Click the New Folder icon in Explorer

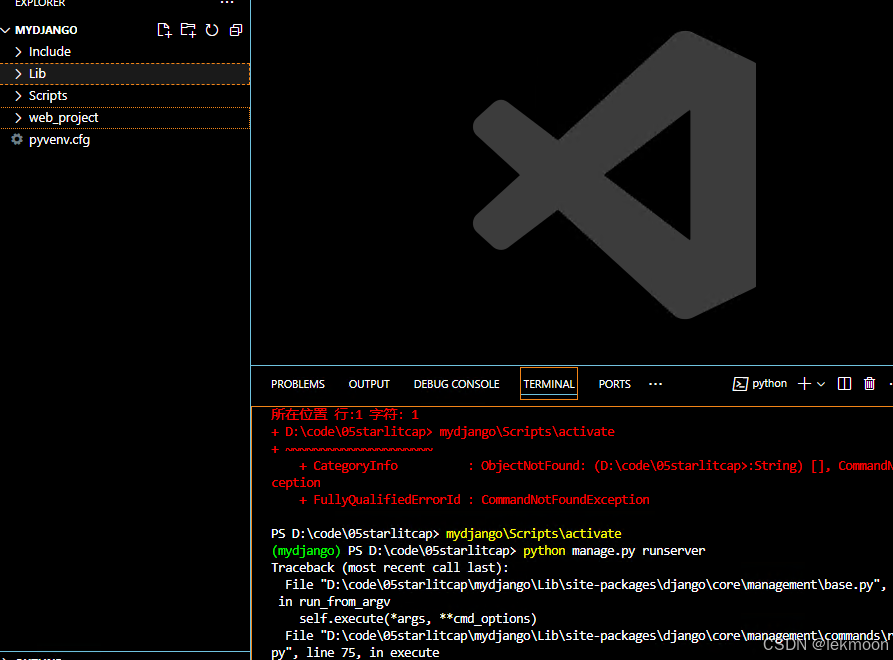[x=188, y=30]
